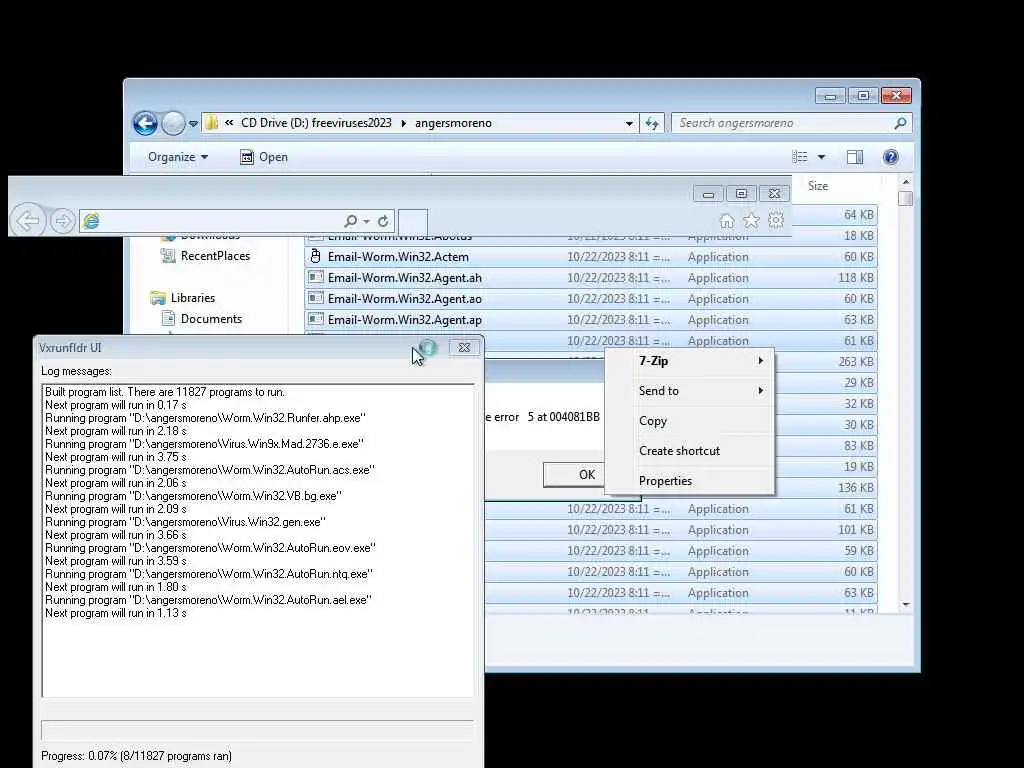Image resolution: width=1024 pixels, height=768 pixels.
Task: Minimize the Internet Explorer window
Action: tap(709, 194)
